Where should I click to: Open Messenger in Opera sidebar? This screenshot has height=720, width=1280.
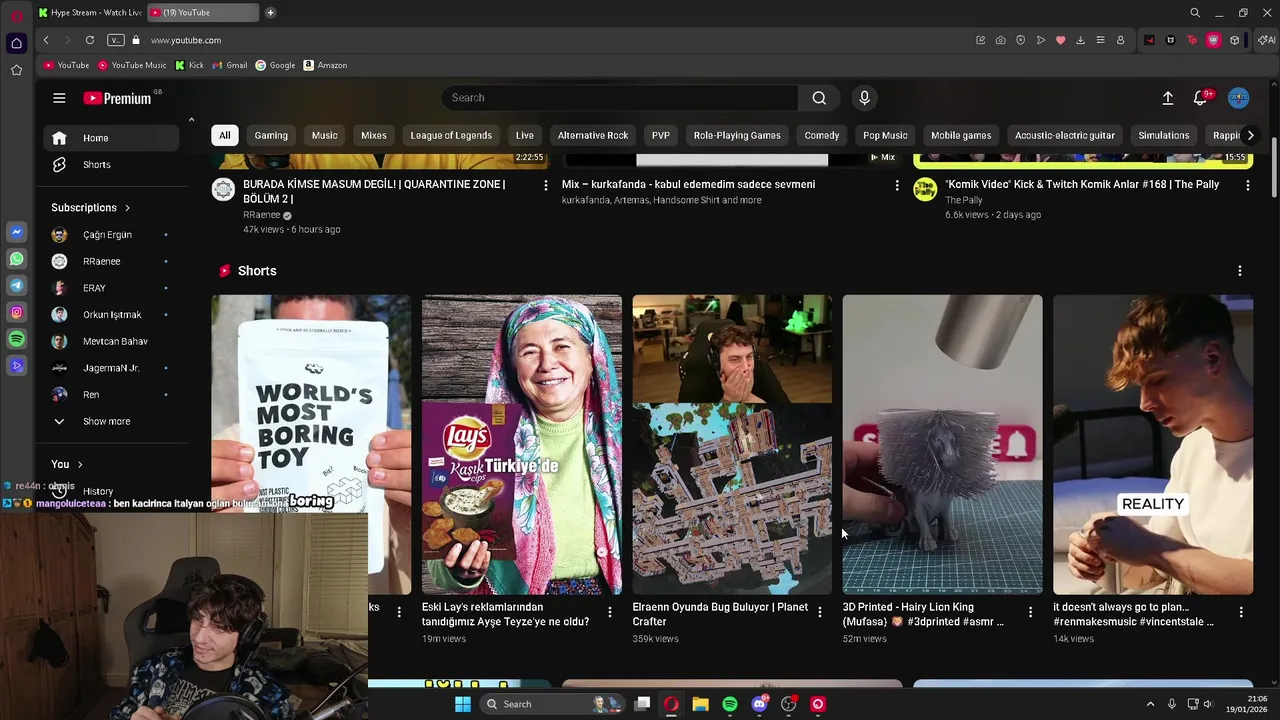pyautogui.click(x=16, y=232)
